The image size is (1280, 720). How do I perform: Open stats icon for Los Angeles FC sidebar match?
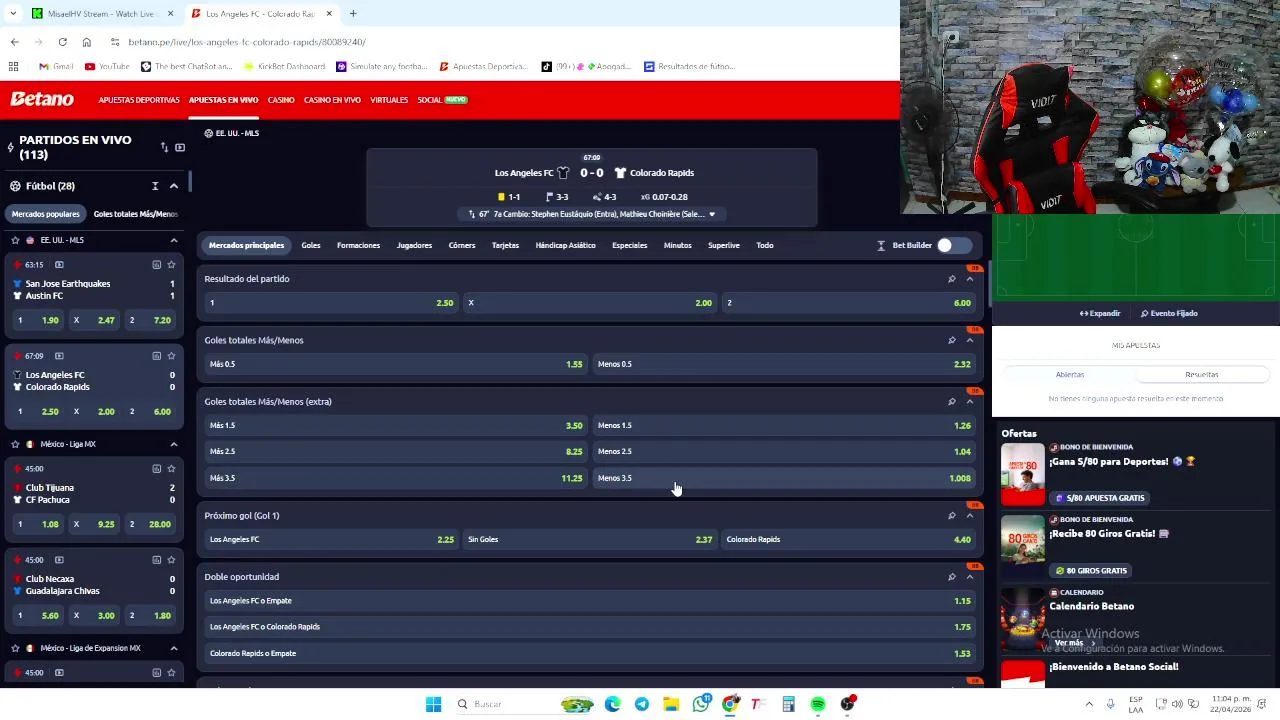[x=156, y=356]
